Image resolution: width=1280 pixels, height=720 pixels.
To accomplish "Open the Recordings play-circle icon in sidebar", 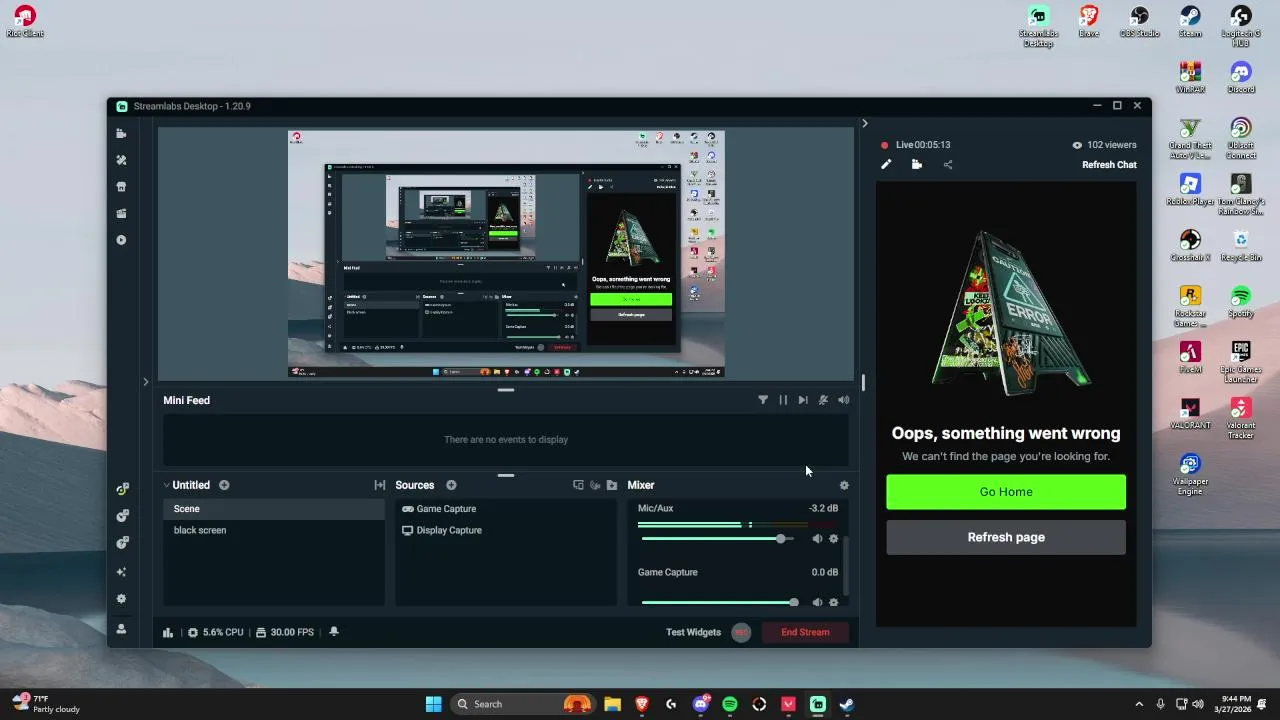I will (x=121, y=240).
